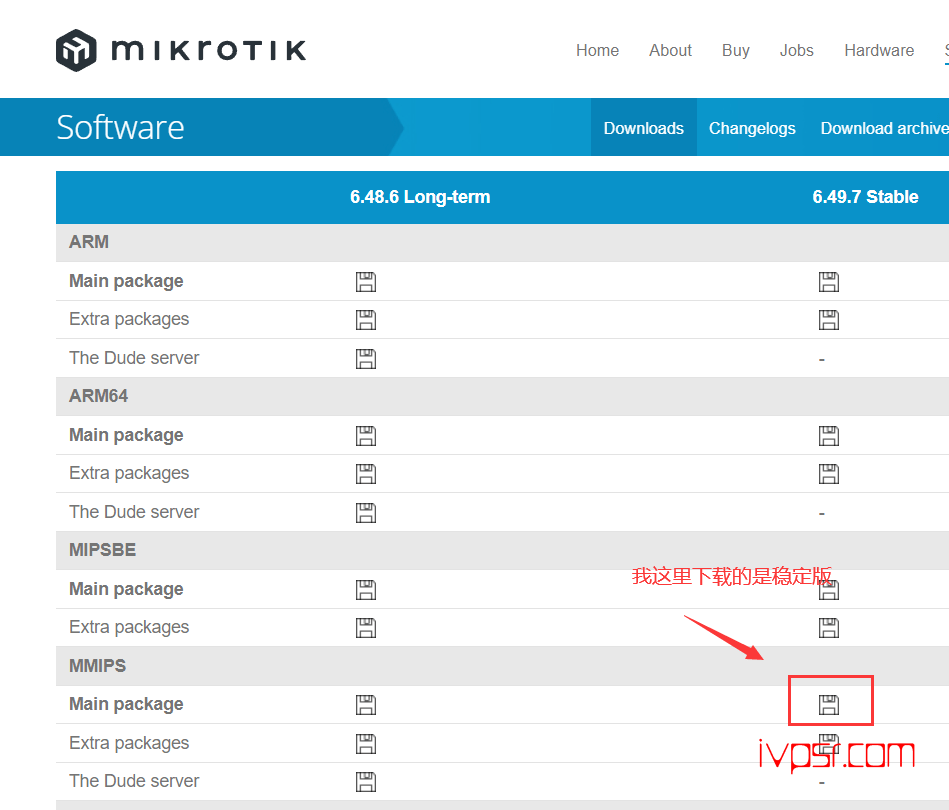Download ARM Main package 6.48.6 Long-term
This screenshot has width=949, height=810.
point(366,282)
